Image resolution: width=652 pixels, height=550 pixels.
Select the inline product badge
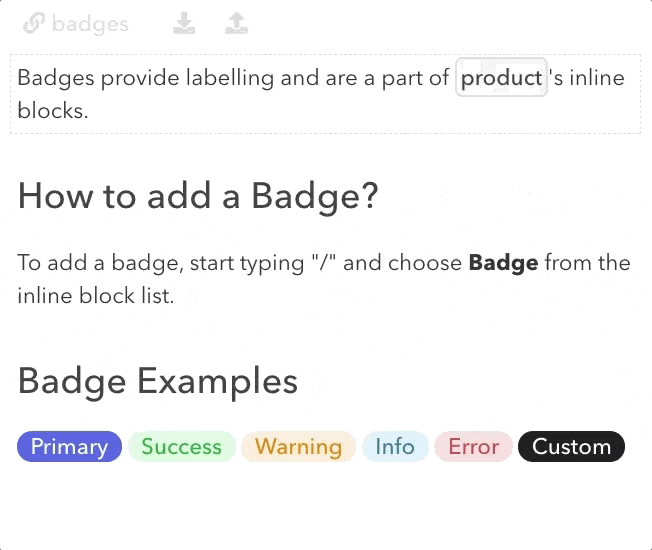pyautogui.click(x=501, y=78)
